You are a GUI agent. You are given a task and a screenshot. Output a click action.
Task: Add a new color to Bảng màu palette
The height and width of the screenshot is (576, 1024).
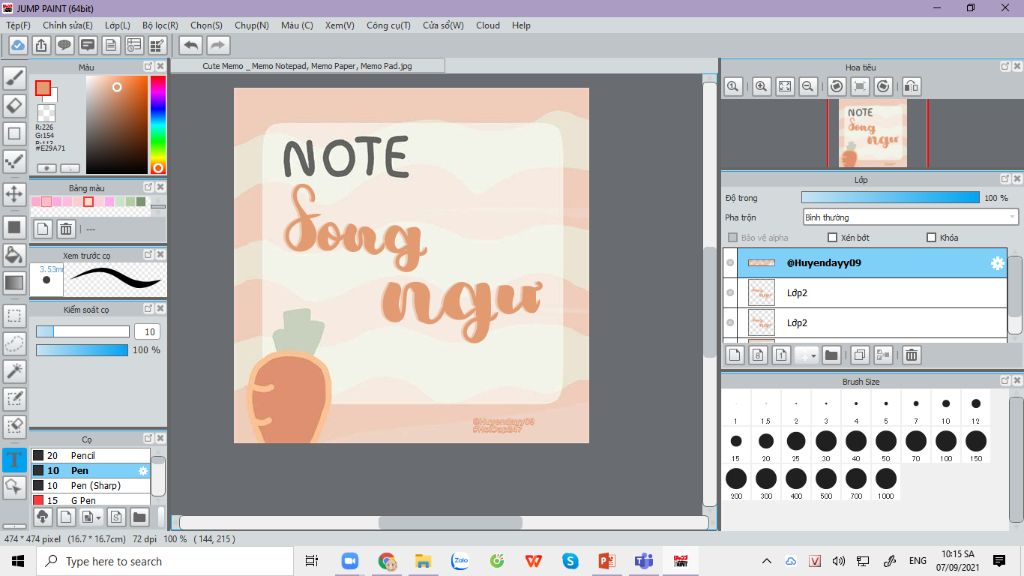pyautogui.click(x=42, y=229)
